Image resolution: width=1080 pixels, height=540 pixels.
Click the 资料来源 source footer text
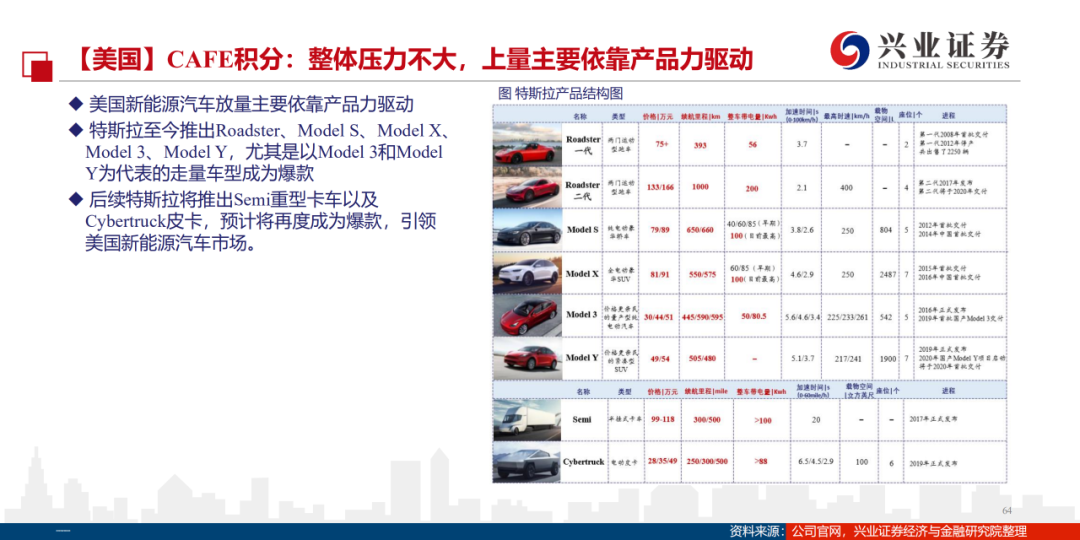tap(878, 531)
